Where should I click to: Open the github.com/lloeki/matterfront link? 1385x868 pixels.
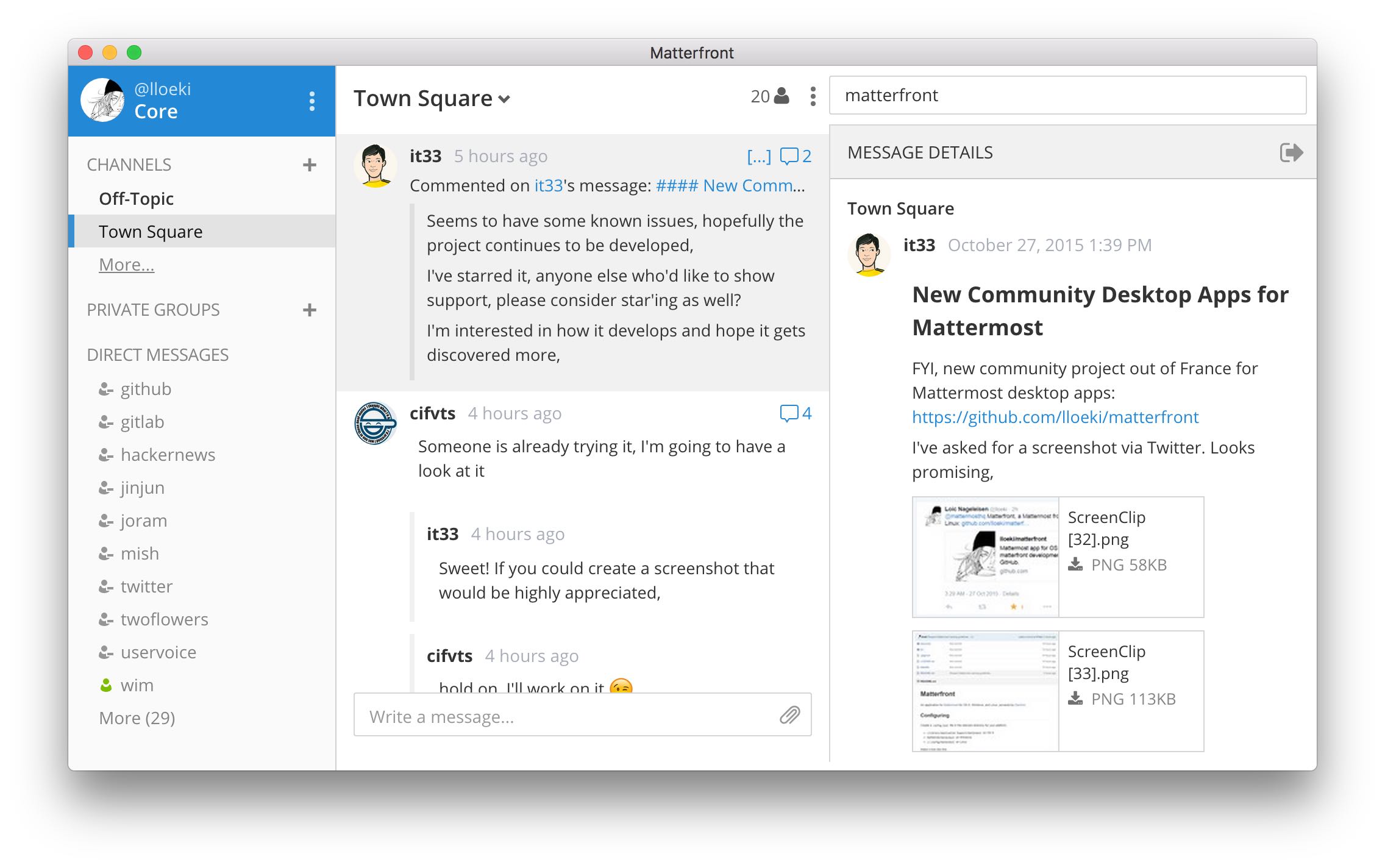click(1055, 417)
